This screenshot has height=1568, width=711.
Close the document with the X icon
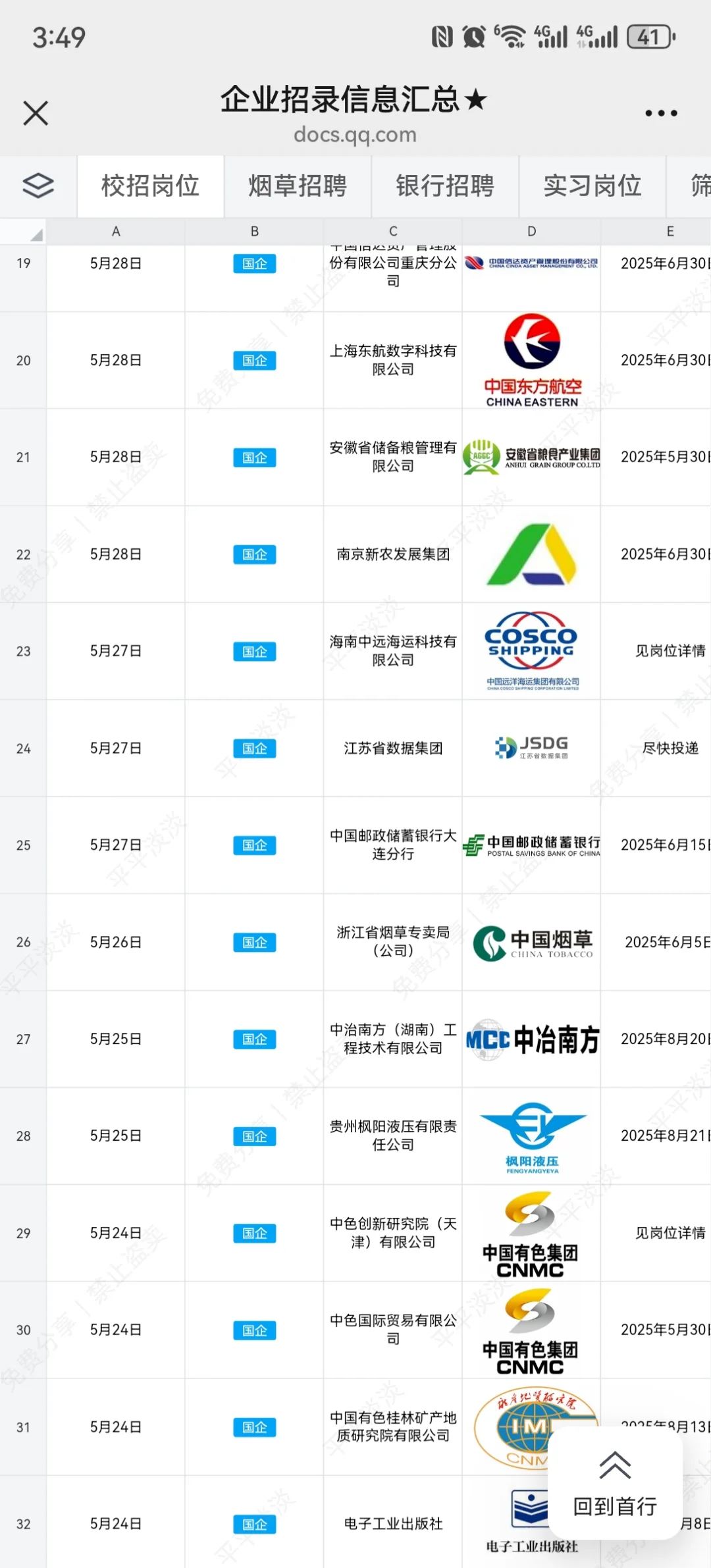(x=36, y=113)
